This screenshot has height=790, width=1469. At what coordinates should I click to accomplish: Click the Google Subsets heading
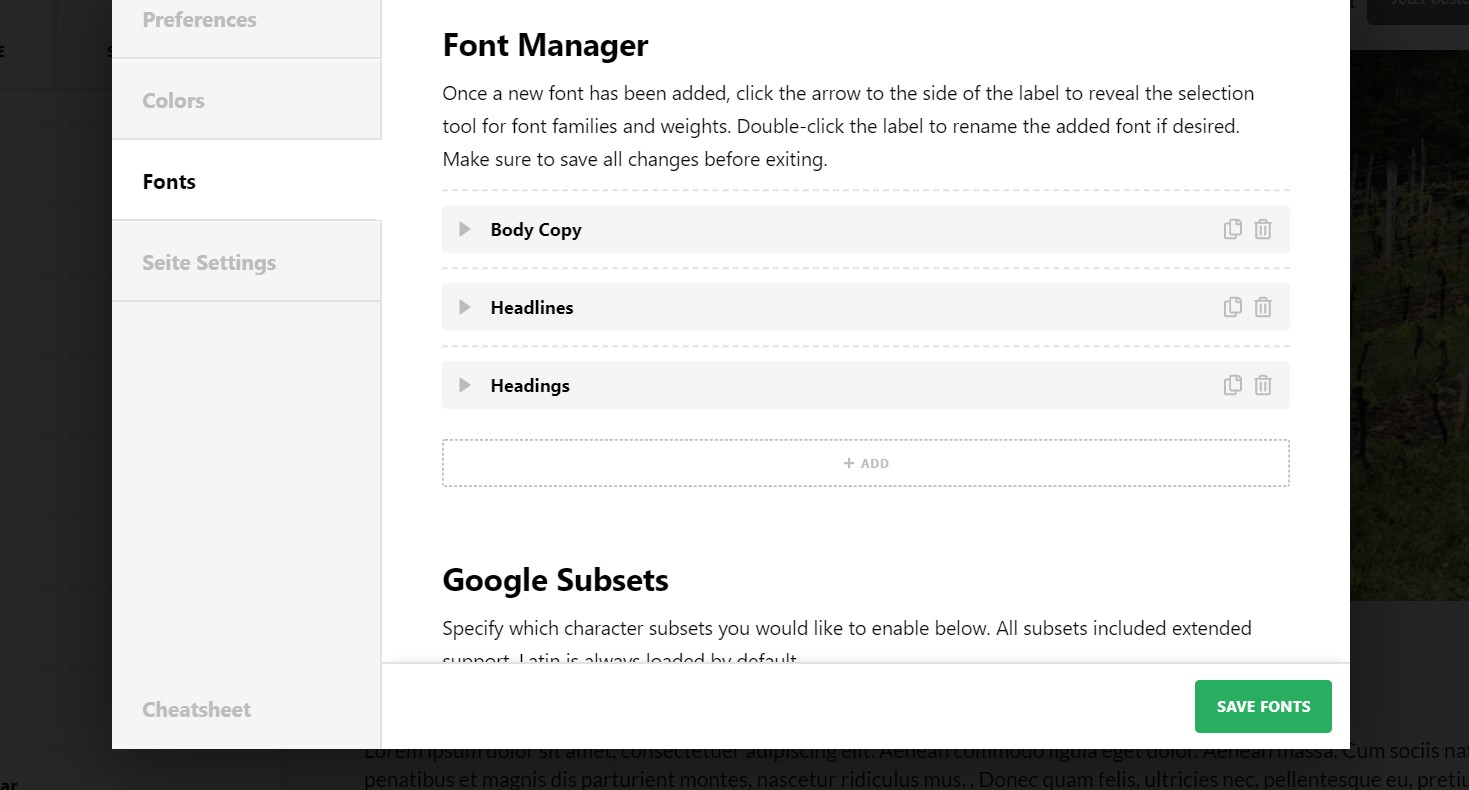pyautogui.click(x=556, y=581)
